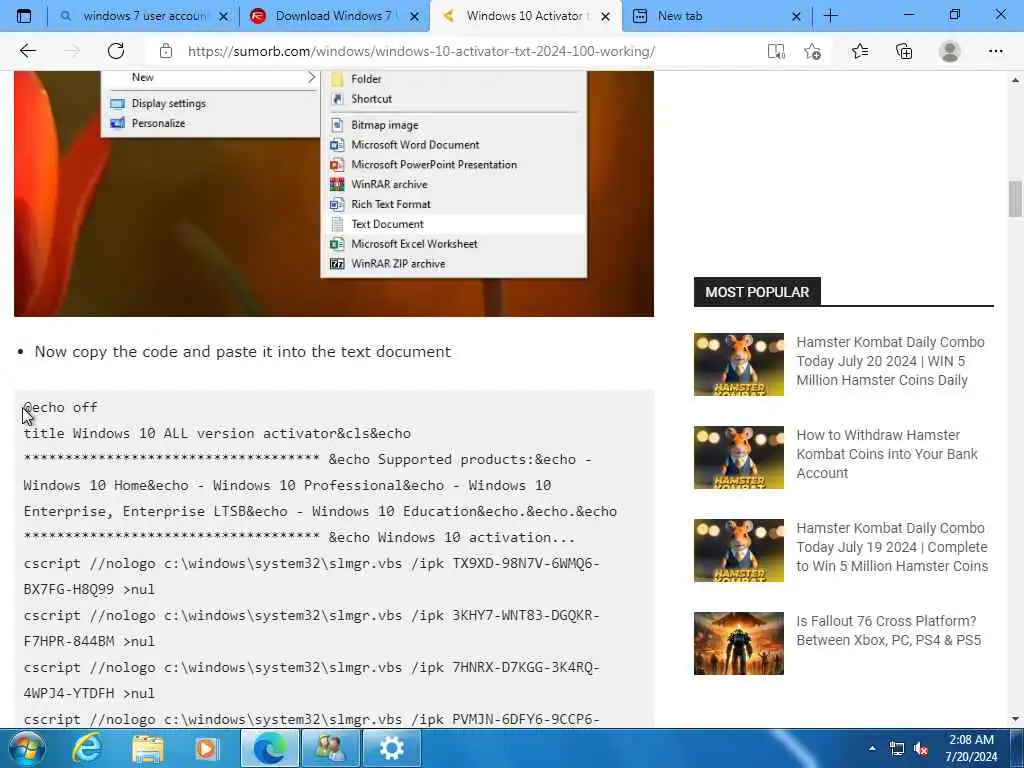Open Hamster Kombat July 20 2024 article

pos(890,361)
